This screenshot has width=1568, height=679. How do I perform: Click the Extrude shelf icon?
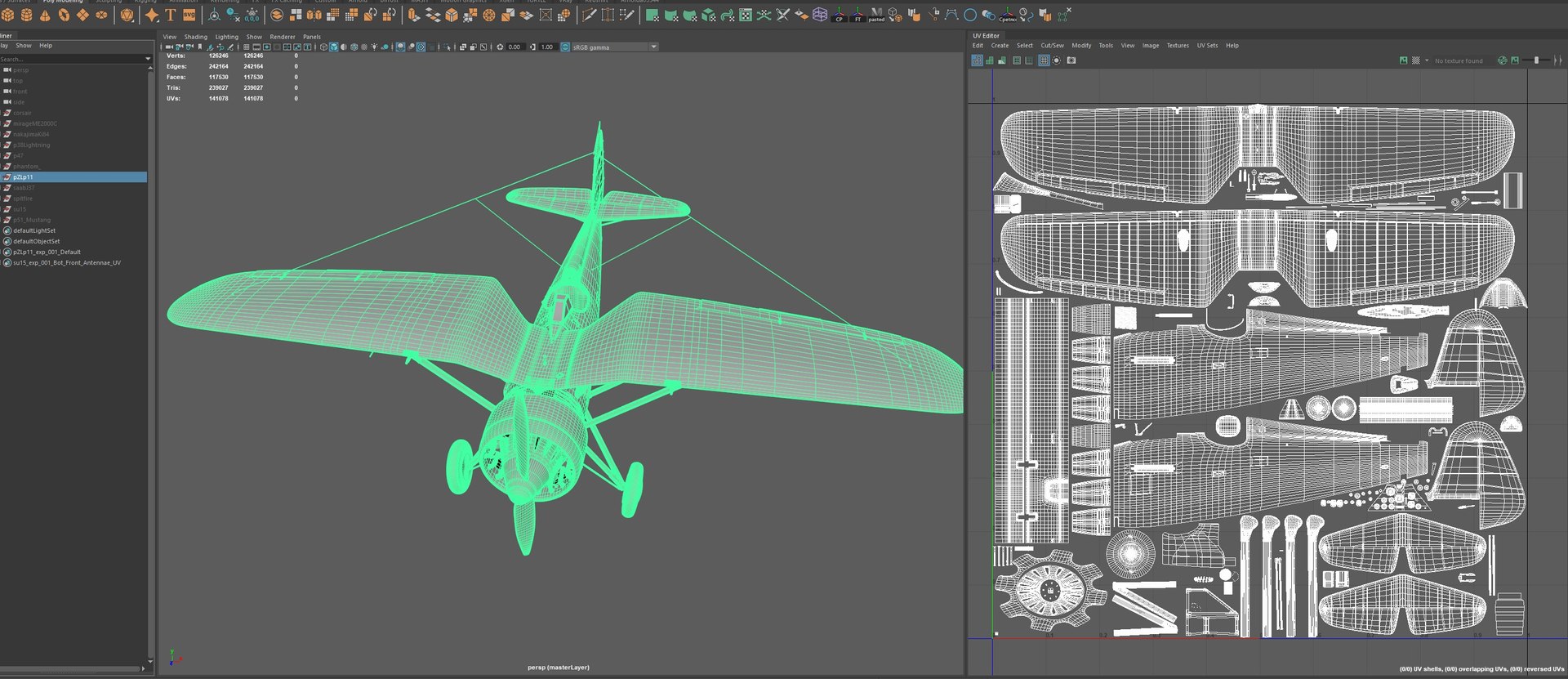[413, 15]
